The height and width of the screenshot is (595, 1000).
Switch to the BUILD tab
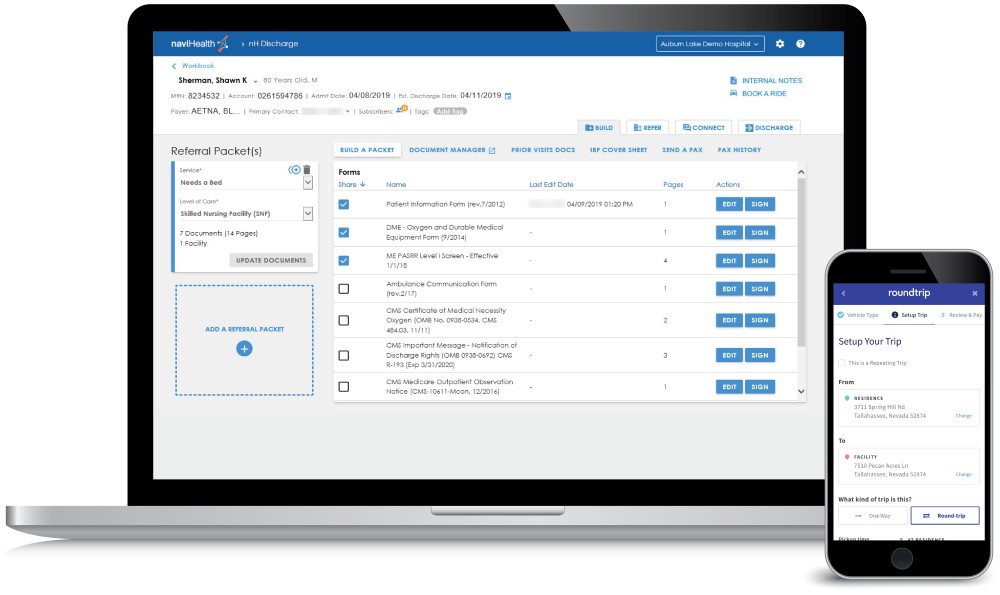599,128
